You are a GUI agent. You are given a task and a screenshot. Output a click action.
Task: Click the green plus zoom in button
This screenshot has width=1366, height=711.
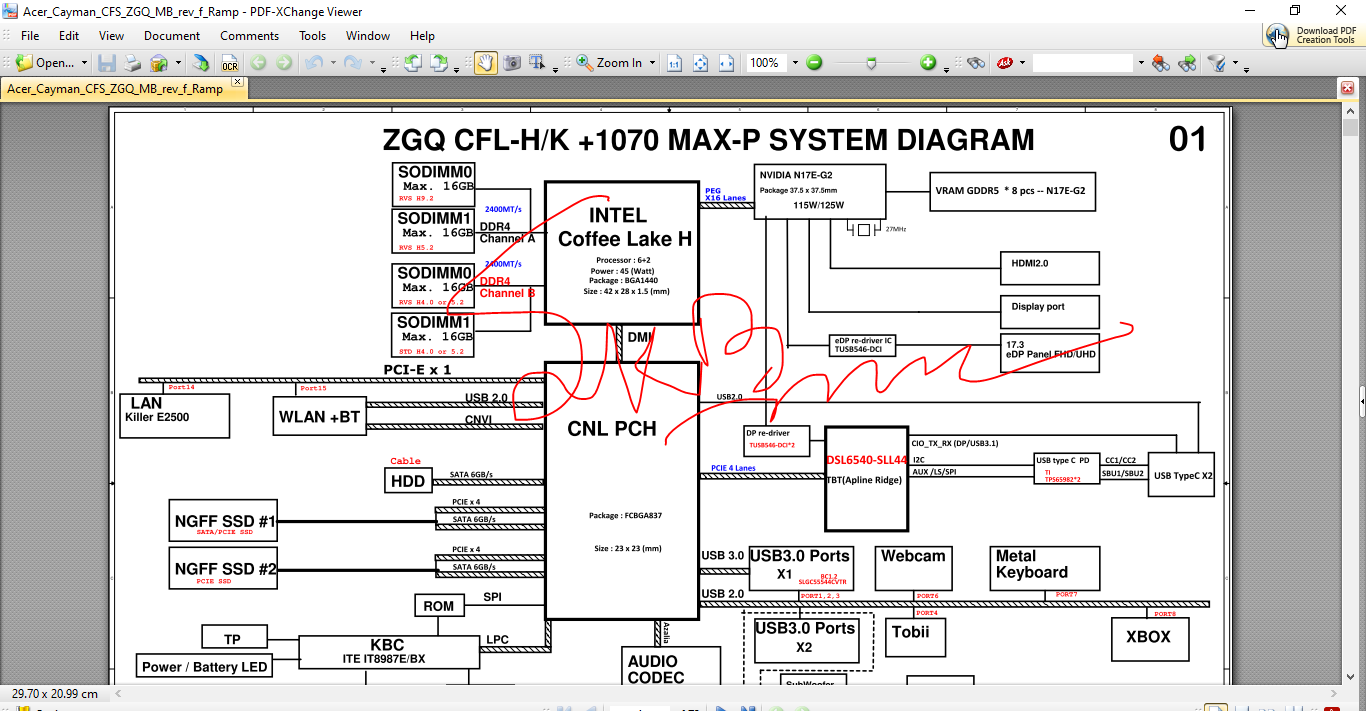click(928, 63)
